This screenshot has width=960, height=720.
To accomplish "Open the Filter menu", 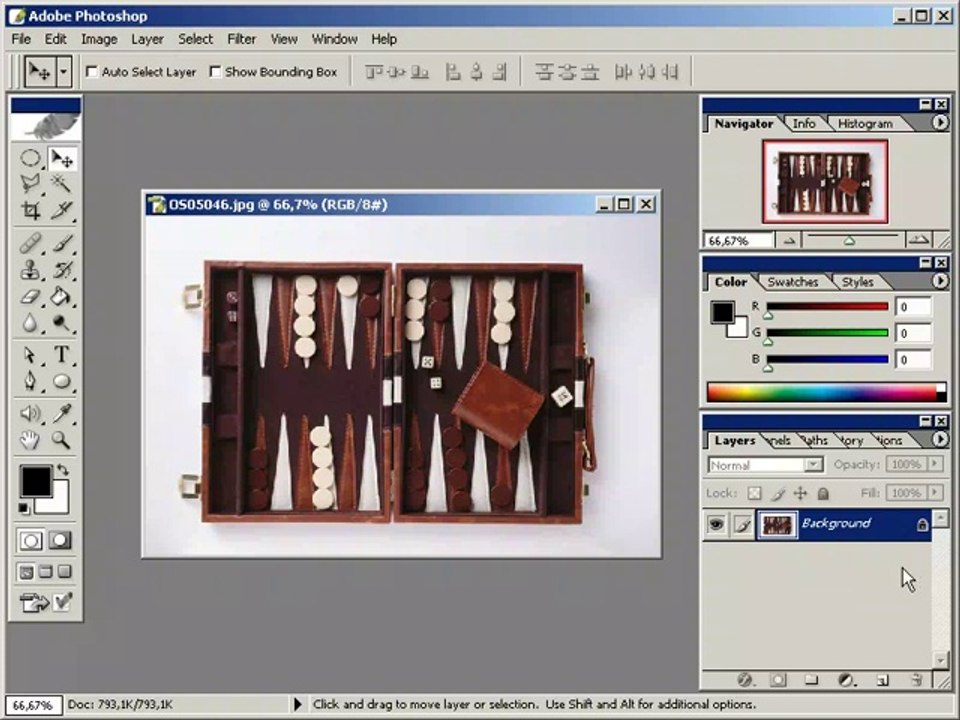I will tap(241, 39).
